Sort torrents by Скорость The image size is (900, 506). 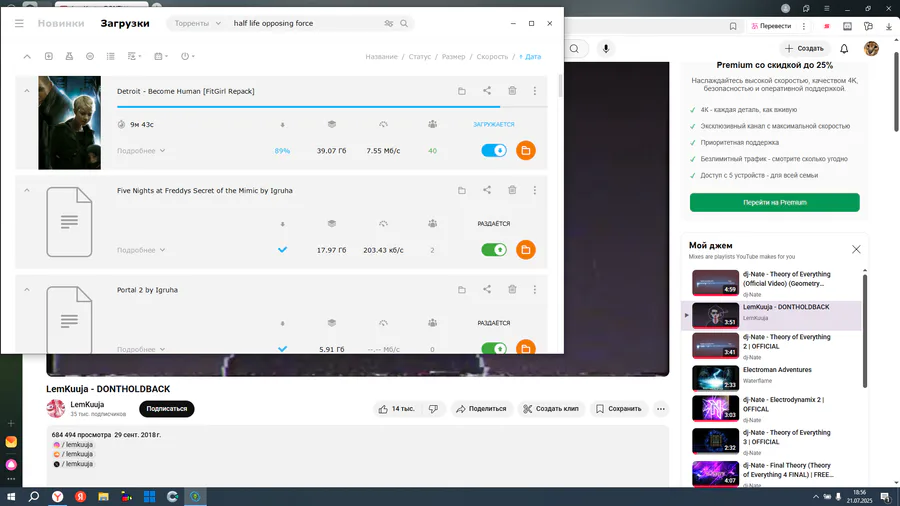coord(492,57)
